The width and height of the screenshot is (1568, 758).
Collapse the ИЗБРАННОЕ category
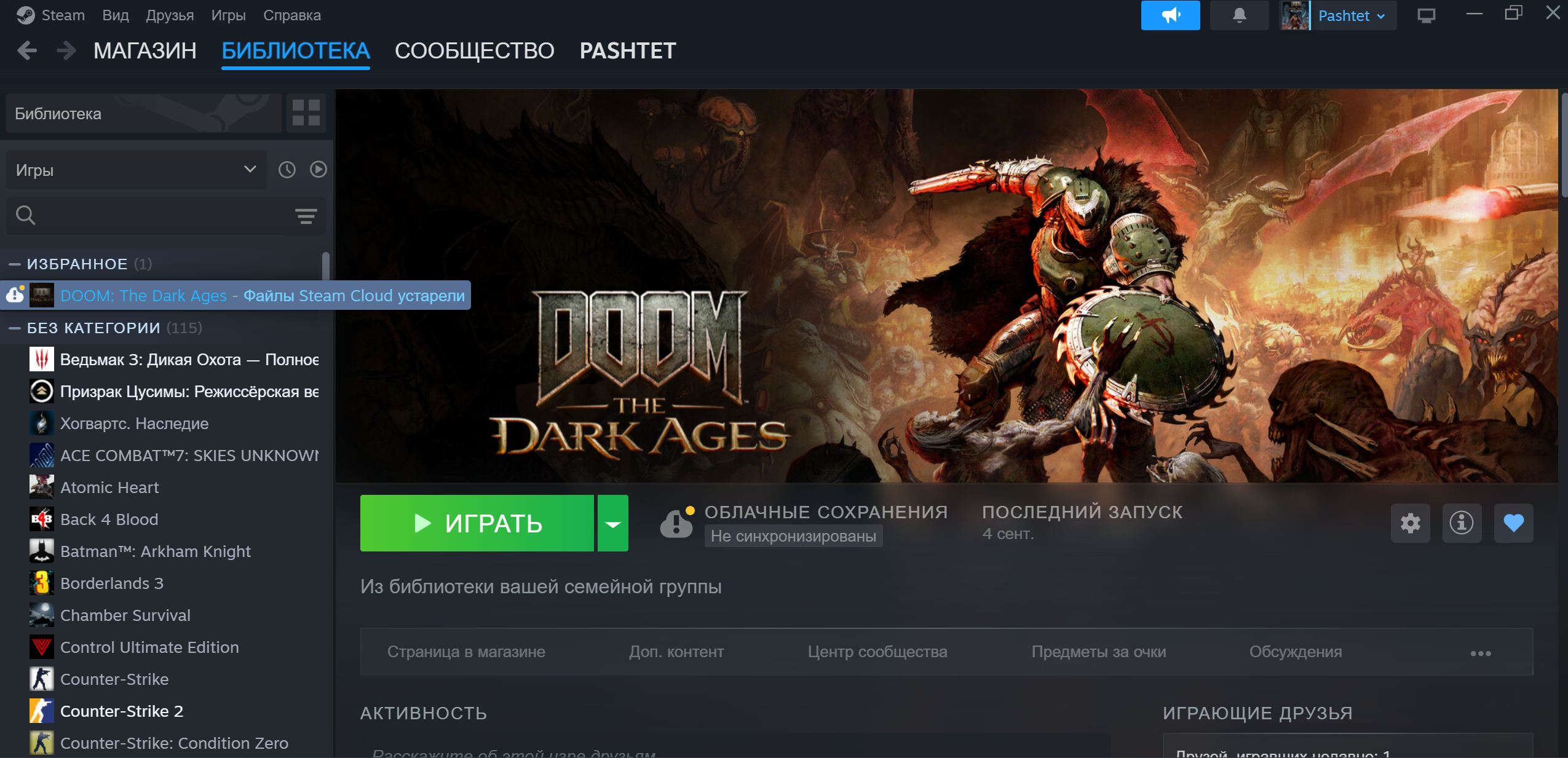point(14,264)
